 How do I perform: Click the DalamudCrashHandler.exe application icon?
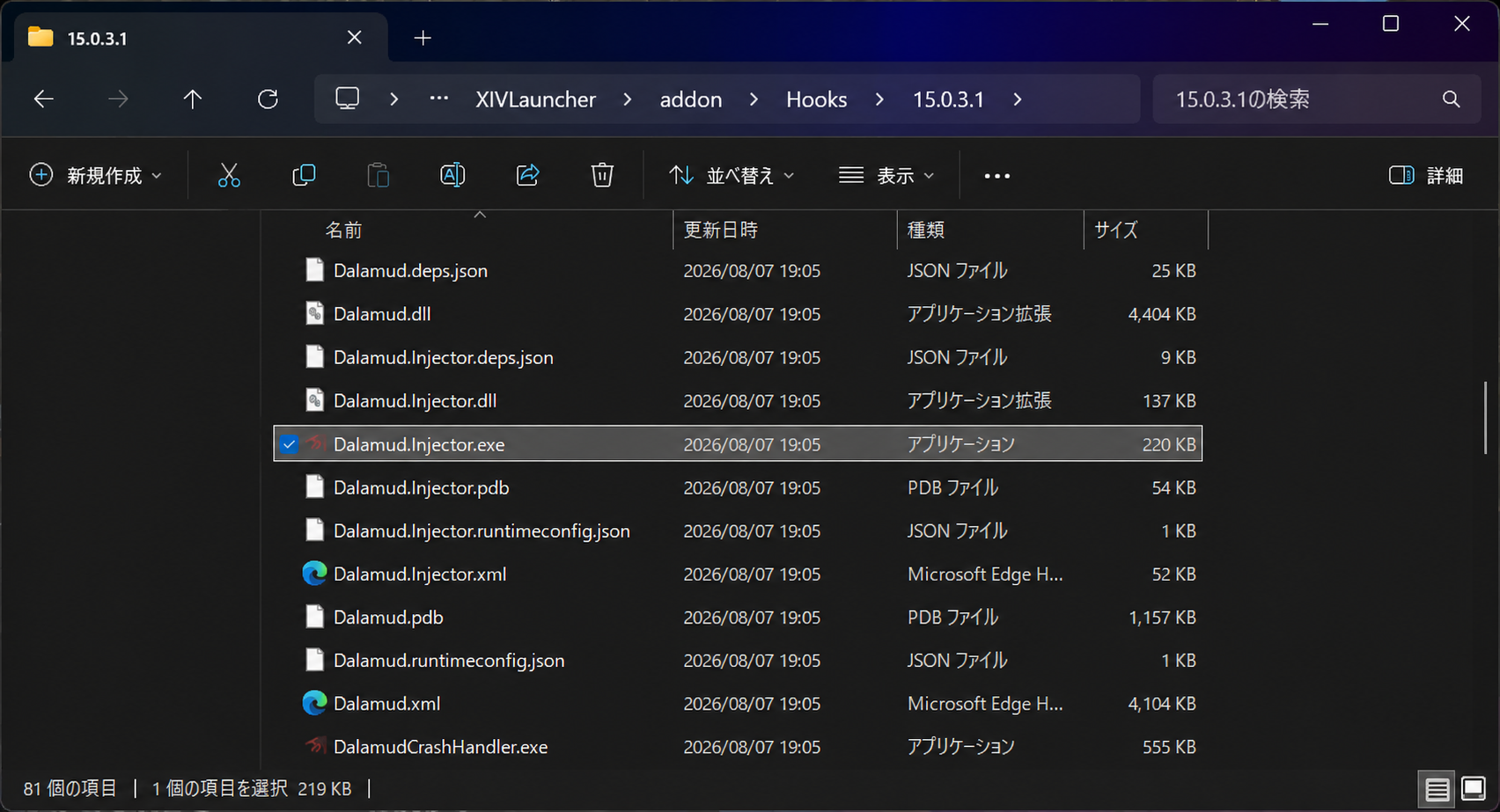314,746
